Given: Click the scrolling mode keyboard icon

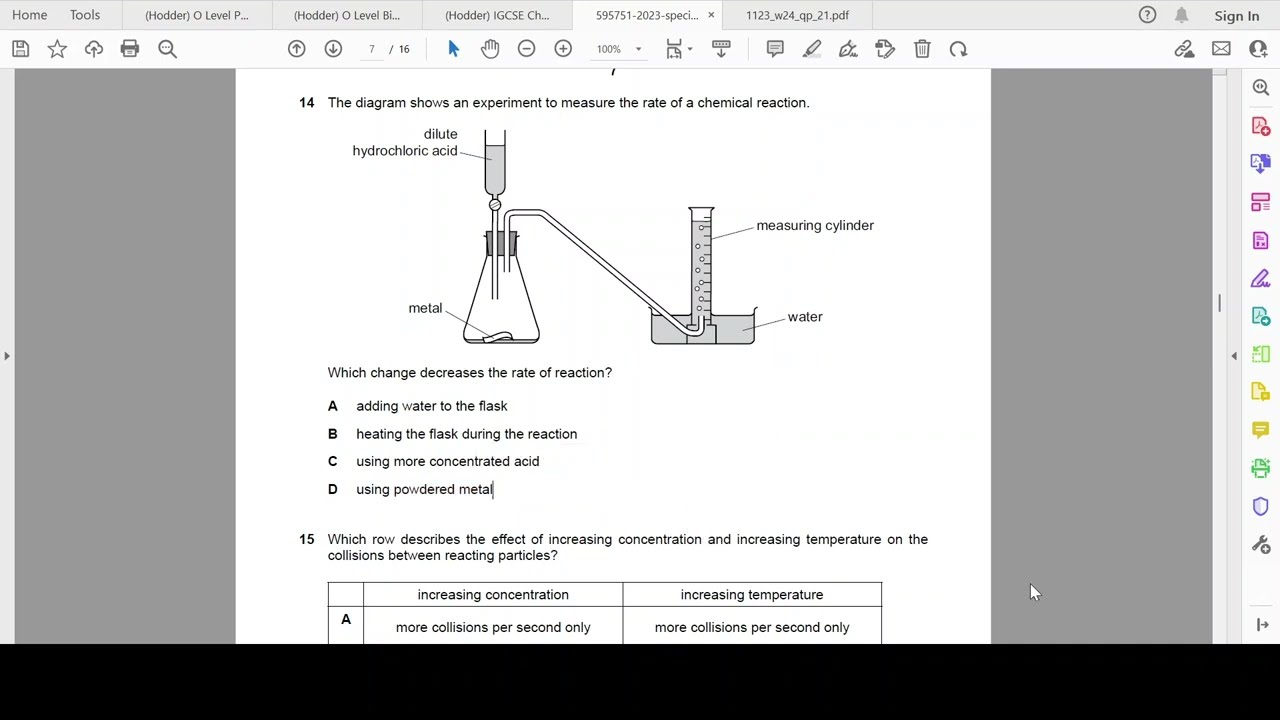Looking at the screenshot, I should 721,49.
